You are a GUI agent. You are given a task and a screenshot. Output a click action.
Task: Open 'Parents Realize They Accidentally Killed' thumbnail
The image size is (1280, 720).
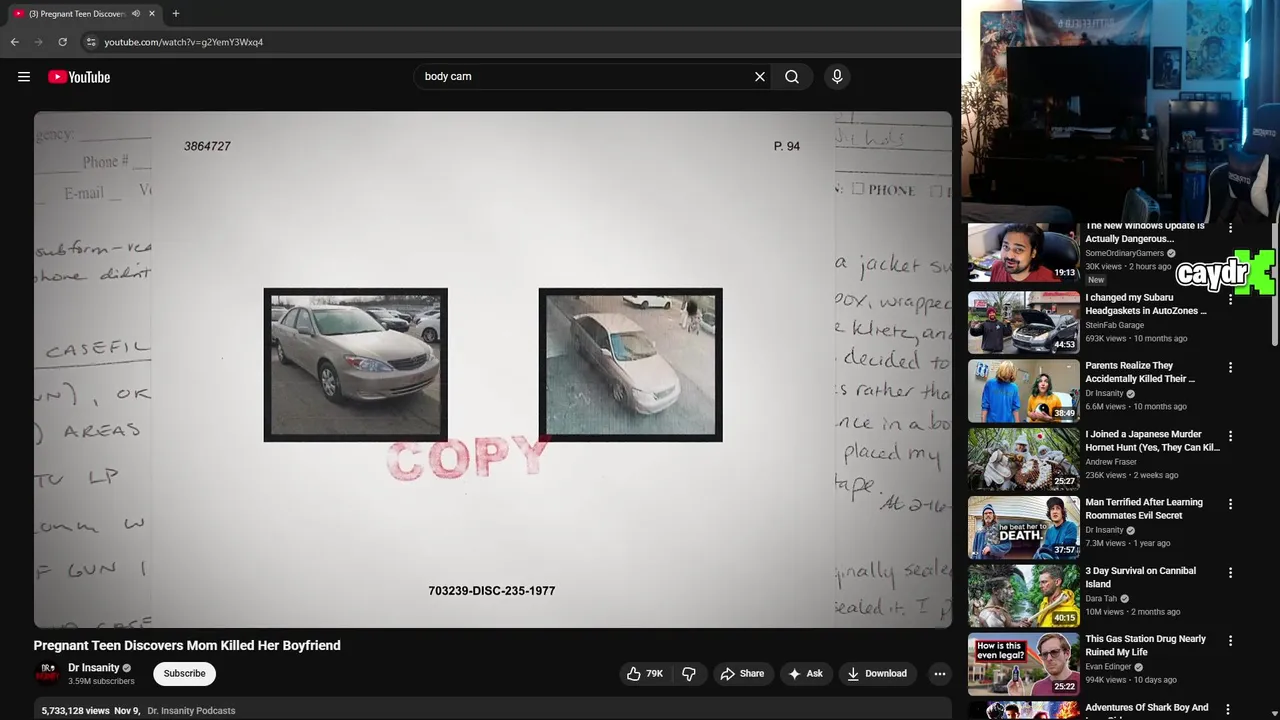(1023, 390)
